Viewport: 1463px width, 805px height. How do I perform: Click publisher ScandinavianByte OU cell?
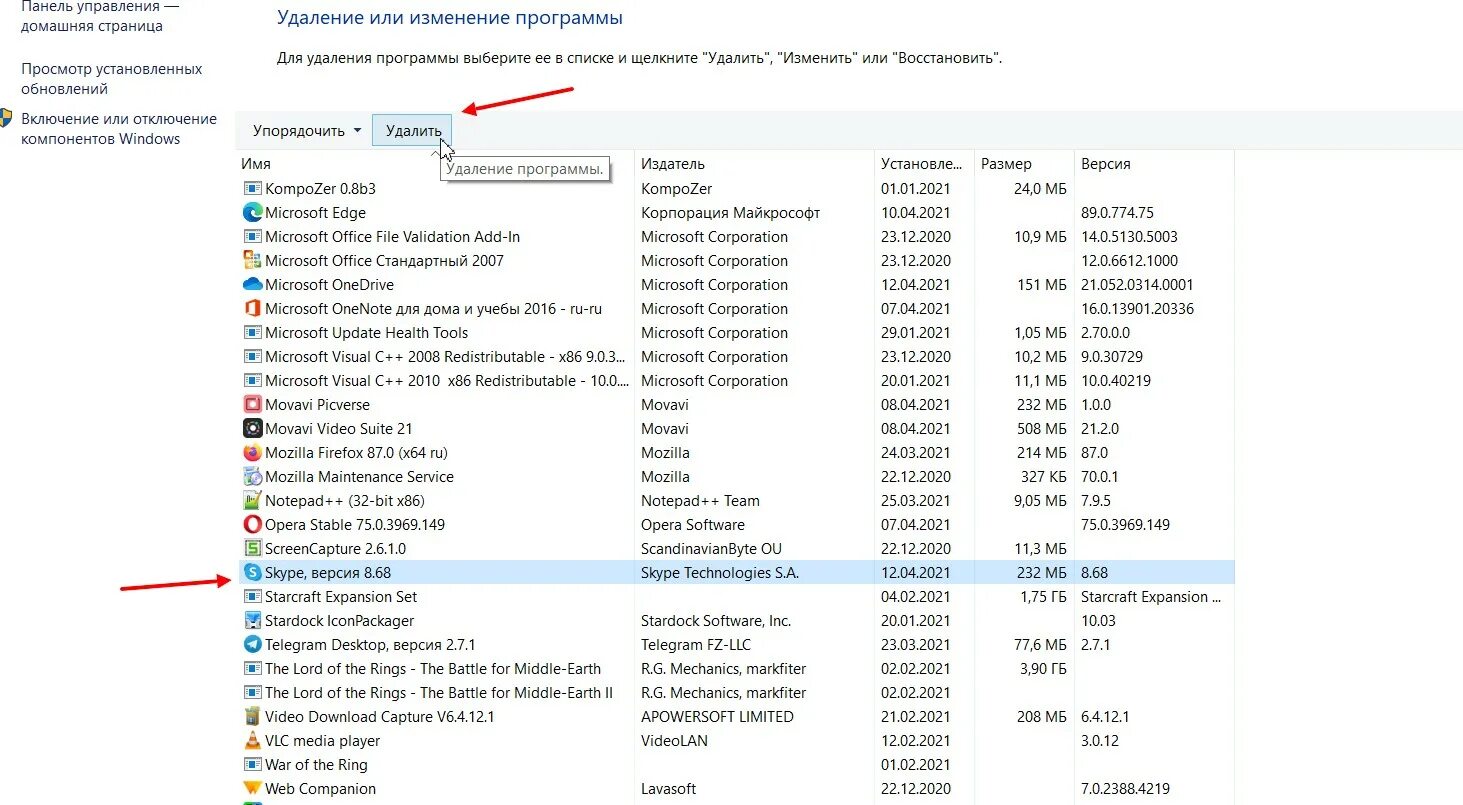(711, 549)
